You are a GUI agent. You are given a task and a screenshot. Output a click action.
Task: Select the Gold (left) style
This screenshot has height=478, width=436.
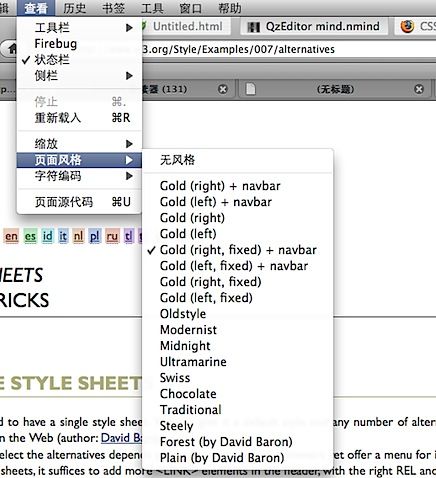pos(237,234)
